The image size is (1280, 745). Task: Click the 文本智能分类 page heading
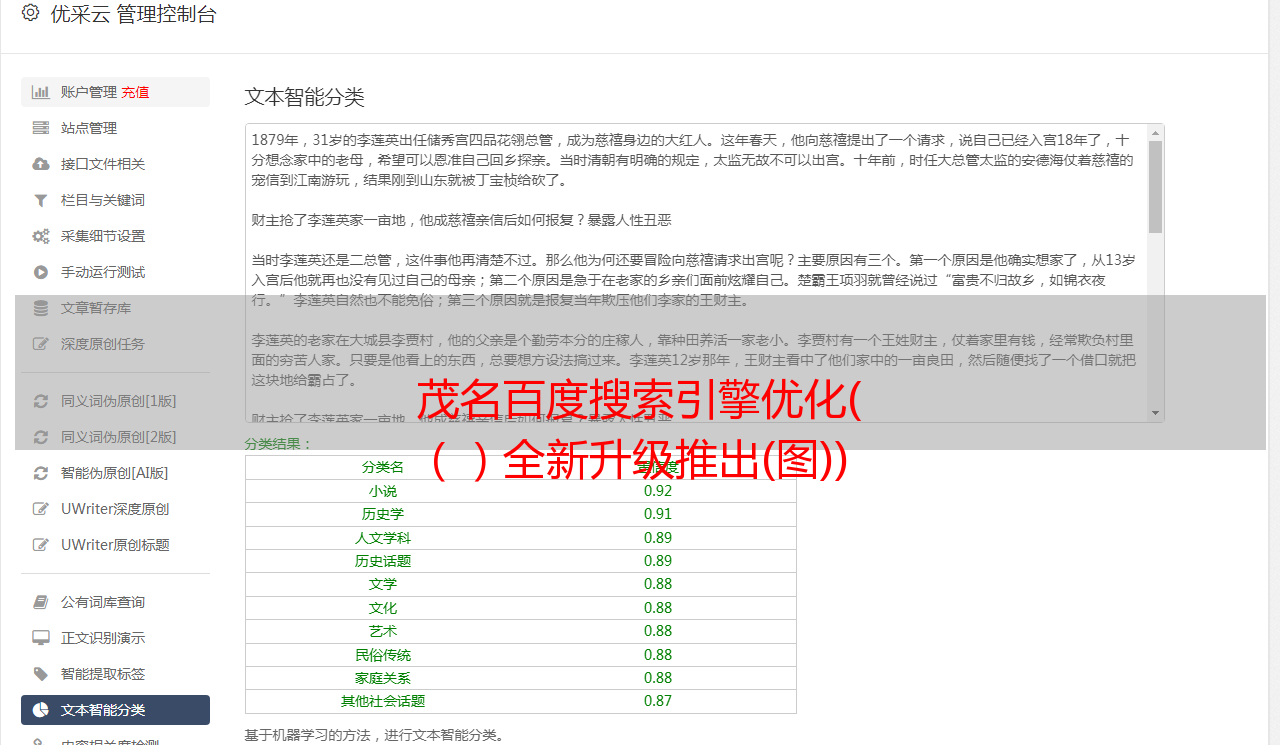pos(305,97)
